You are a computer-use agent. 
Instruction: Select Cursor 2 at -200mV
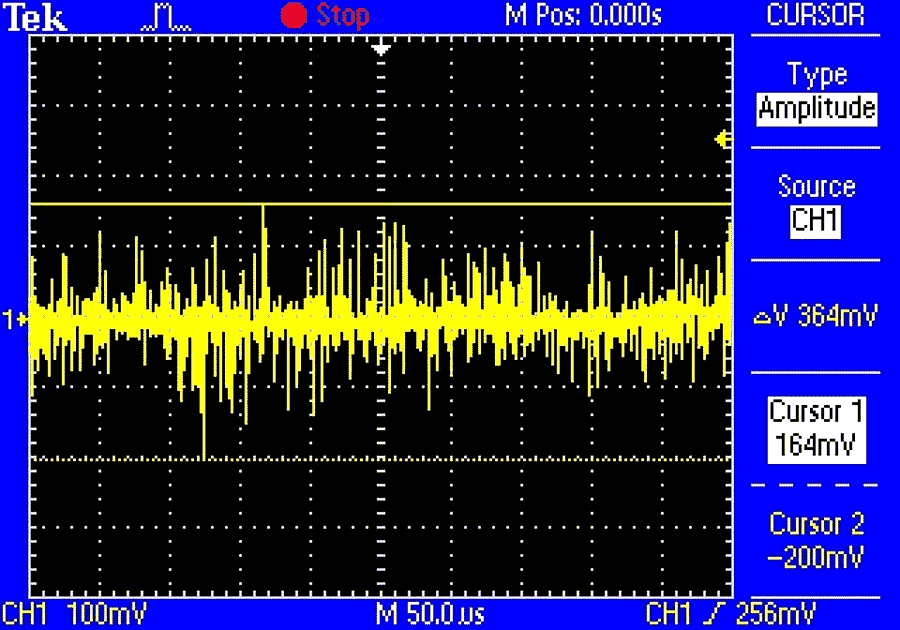tap(816, 540)
